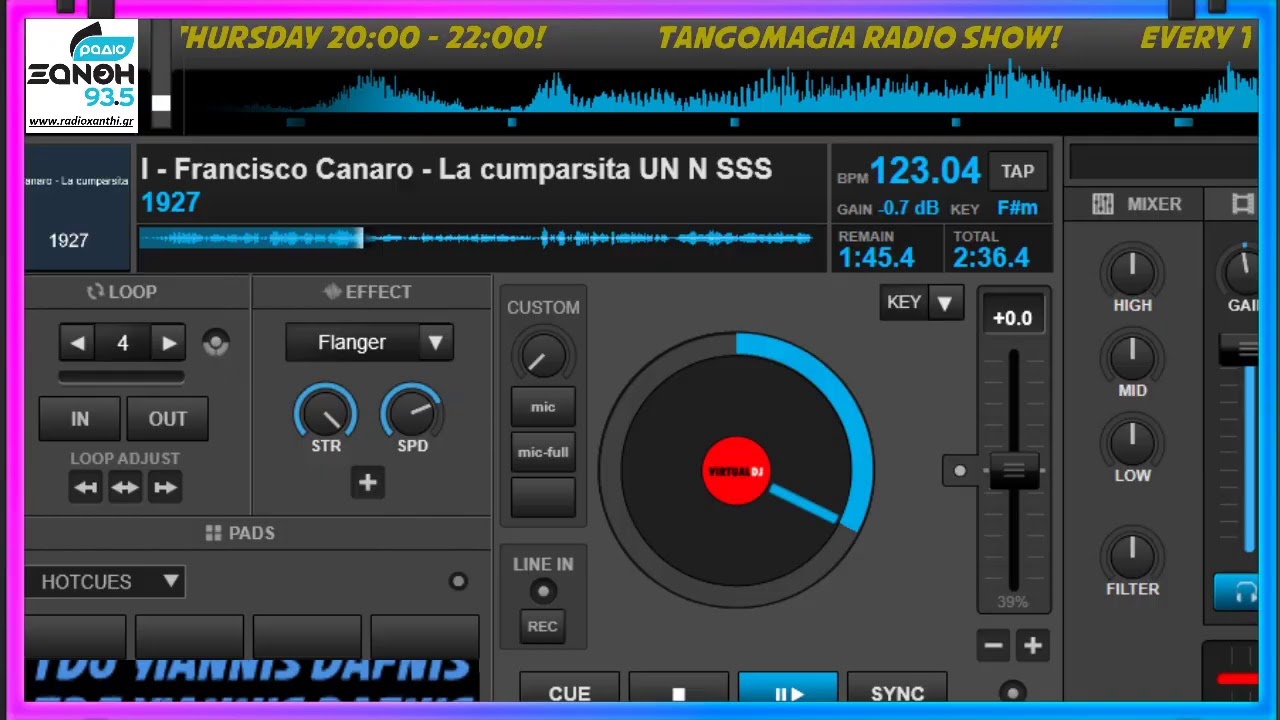This screenshot has width=1280, height=720.
Task: Click the track waveform progress bar
Action: (x=476, y=238)
